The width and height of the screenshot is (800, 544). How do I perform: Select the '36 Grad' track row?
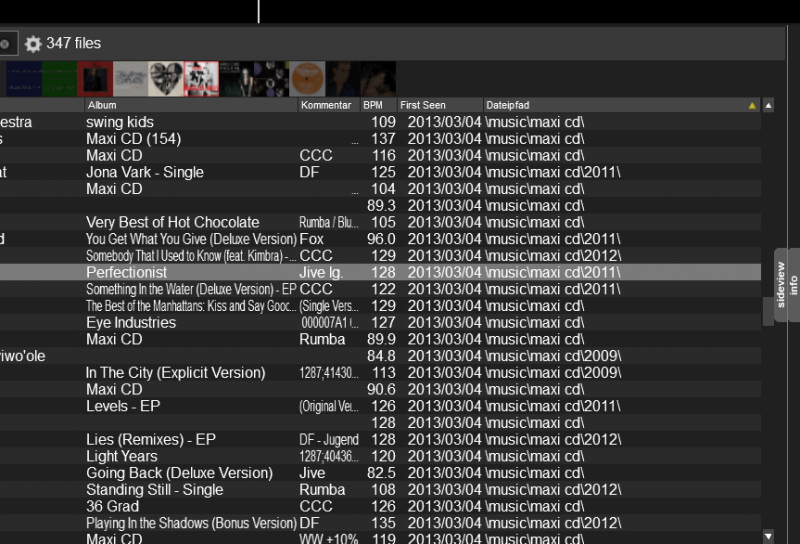pyautogui.click(x=380, y=506)
